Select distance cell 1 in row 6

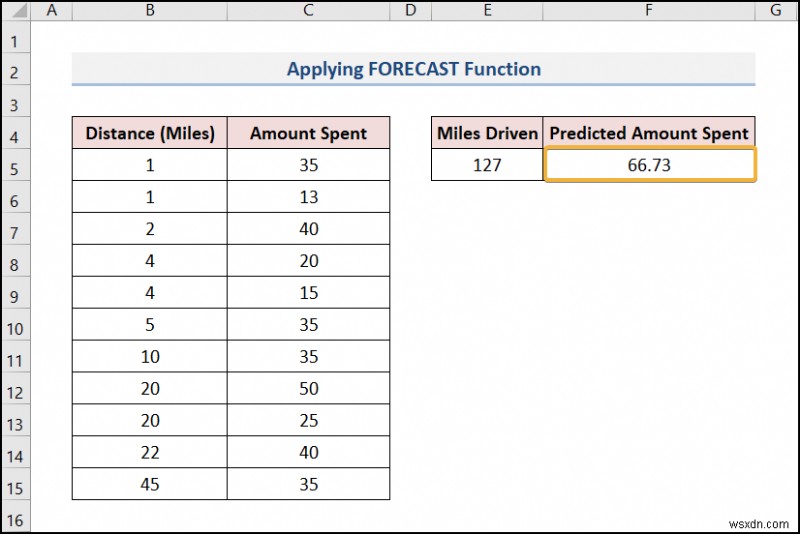coord(150,196)
